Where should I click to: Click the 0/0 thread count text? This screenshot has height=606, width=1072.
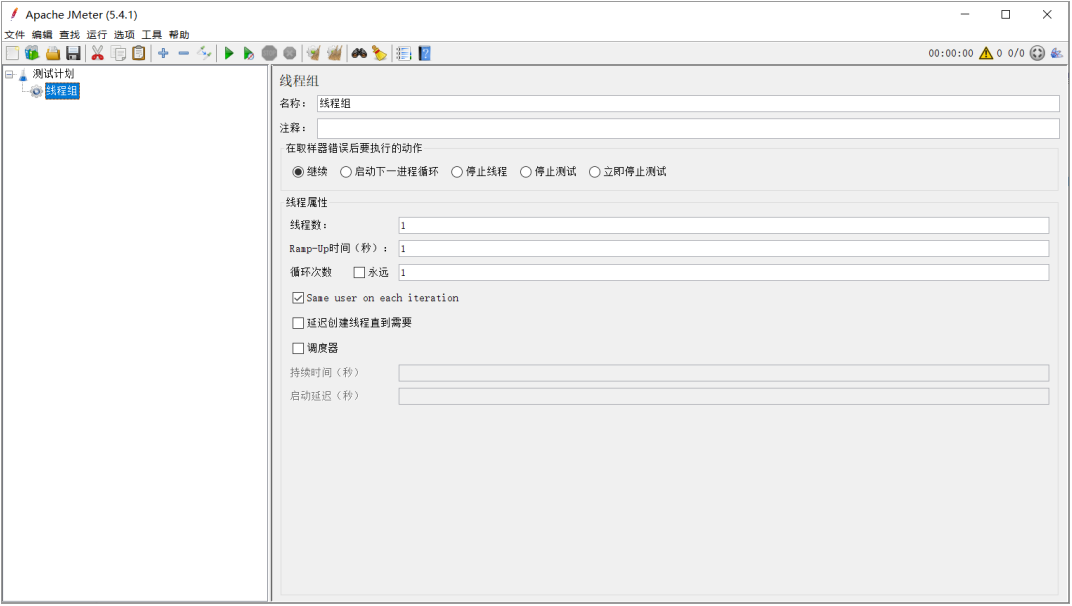click(1016, 53)
